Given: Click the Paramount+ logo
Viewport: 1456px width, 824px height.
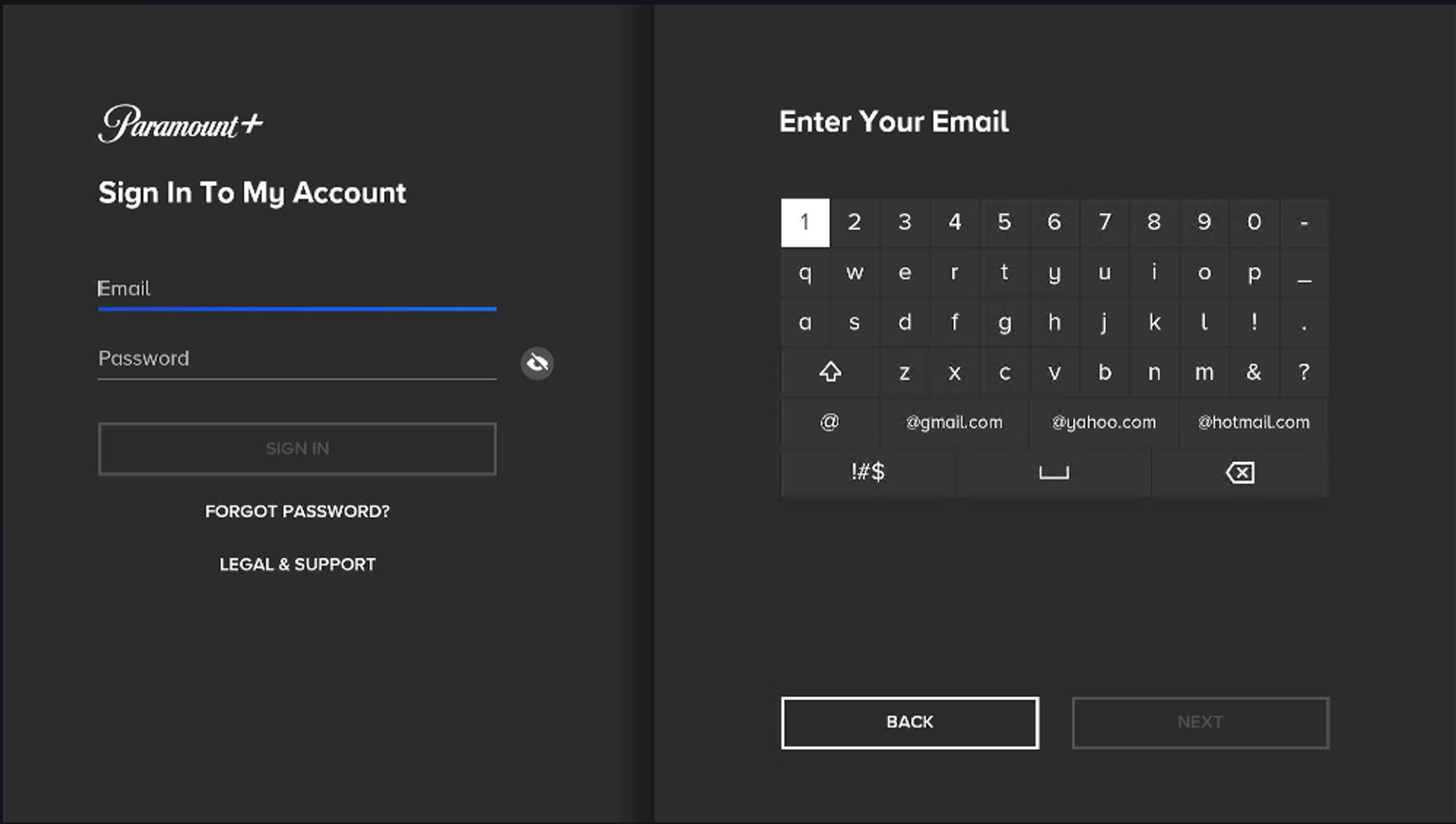Looking at the screenshot, I should pyautogui.click(x=180, y=124).
